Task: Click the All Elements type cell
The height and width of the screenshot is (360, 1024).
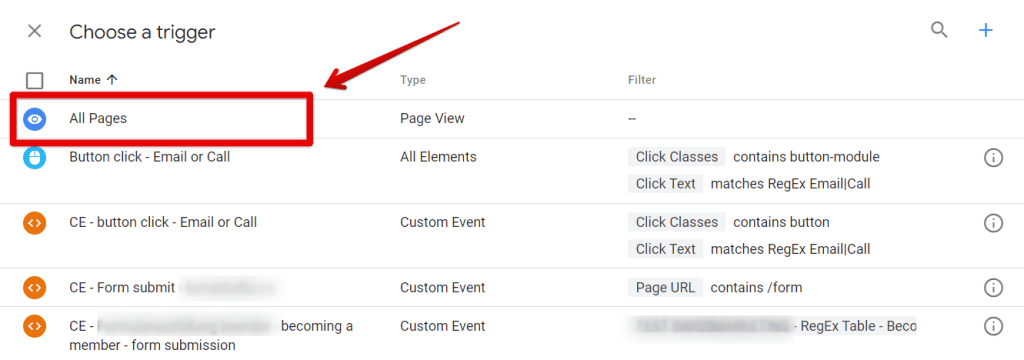Action: pos(438,157)
